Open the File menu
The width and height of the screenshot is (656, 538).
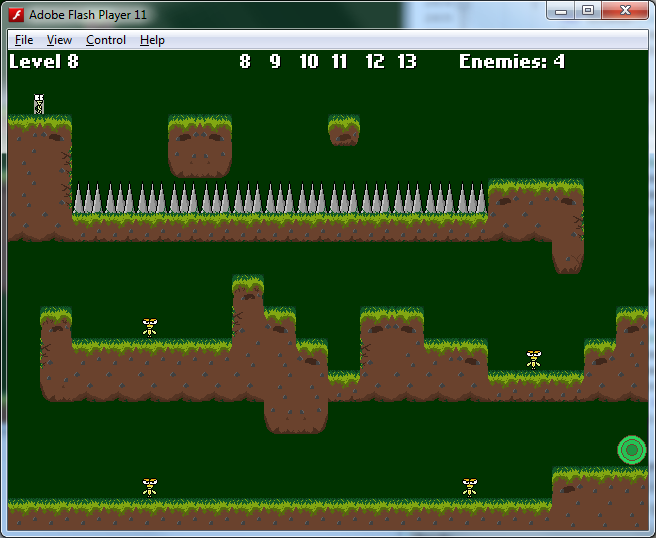pyautogui.click(x=24, y=40)
